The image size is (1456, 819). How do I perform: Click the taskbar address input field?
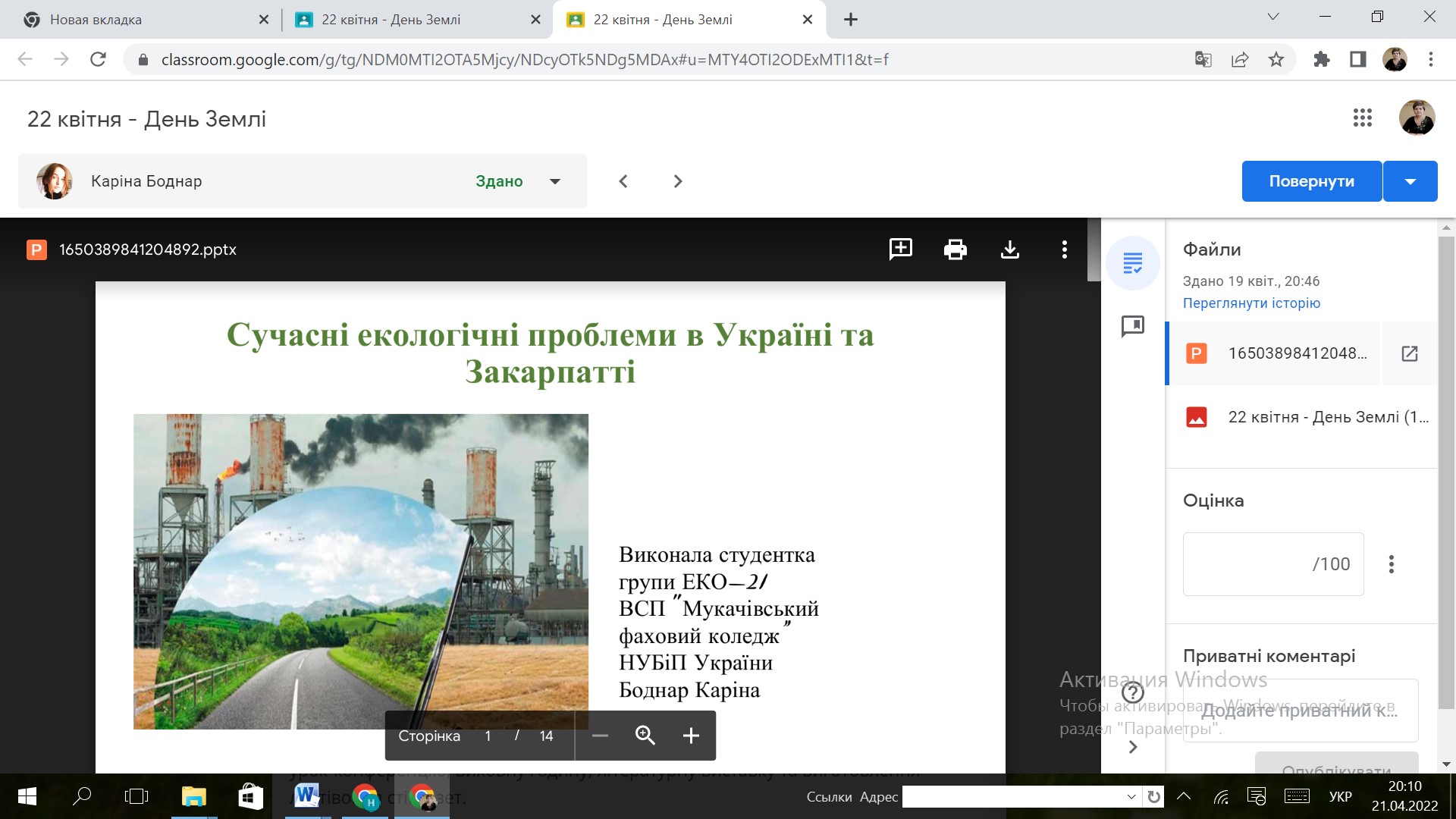[1014, 796]
